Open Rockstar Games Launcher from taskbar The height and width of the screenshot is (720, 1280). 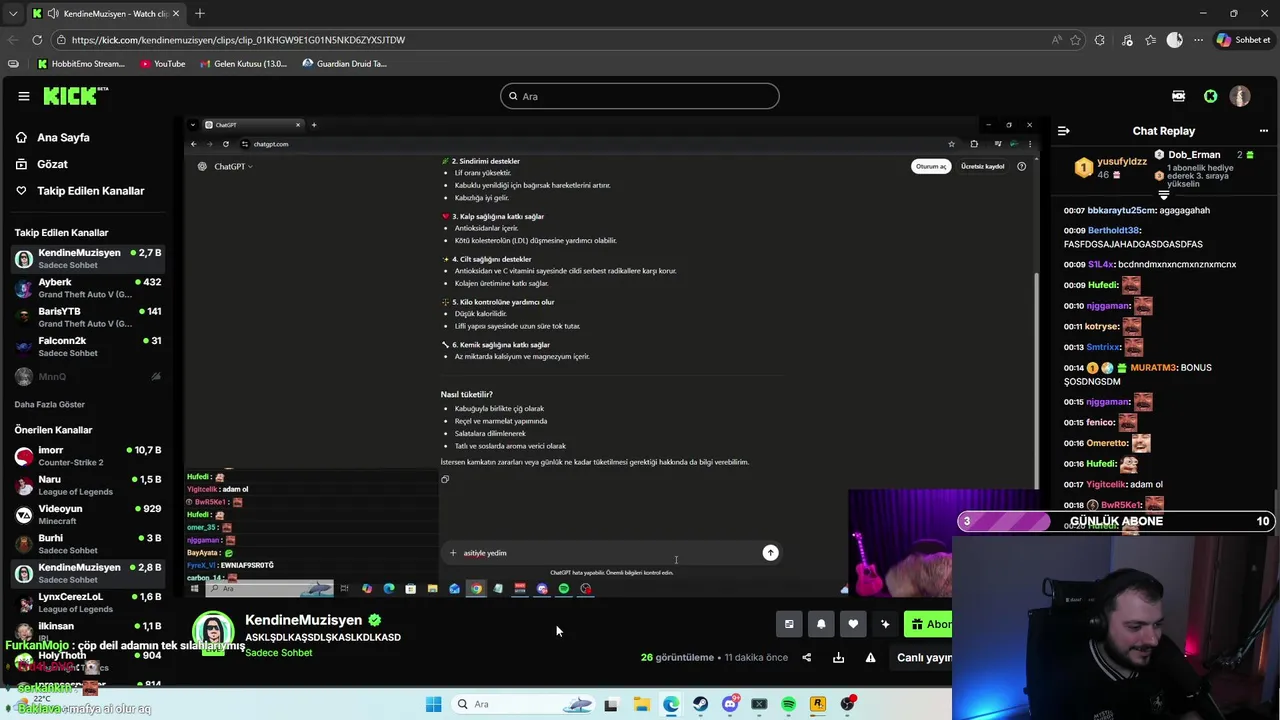pos(818,704)
